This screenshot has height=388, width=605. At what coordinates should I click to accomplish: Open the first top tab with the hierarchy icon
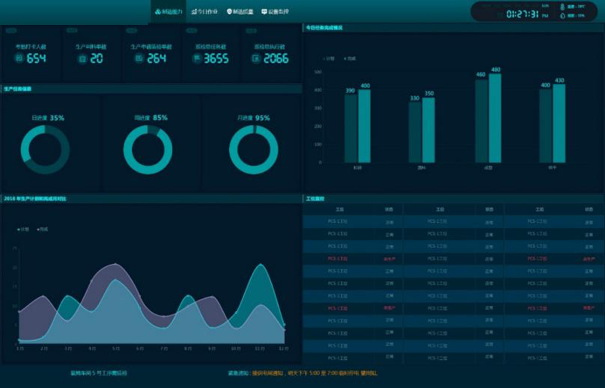click(168, 12)
